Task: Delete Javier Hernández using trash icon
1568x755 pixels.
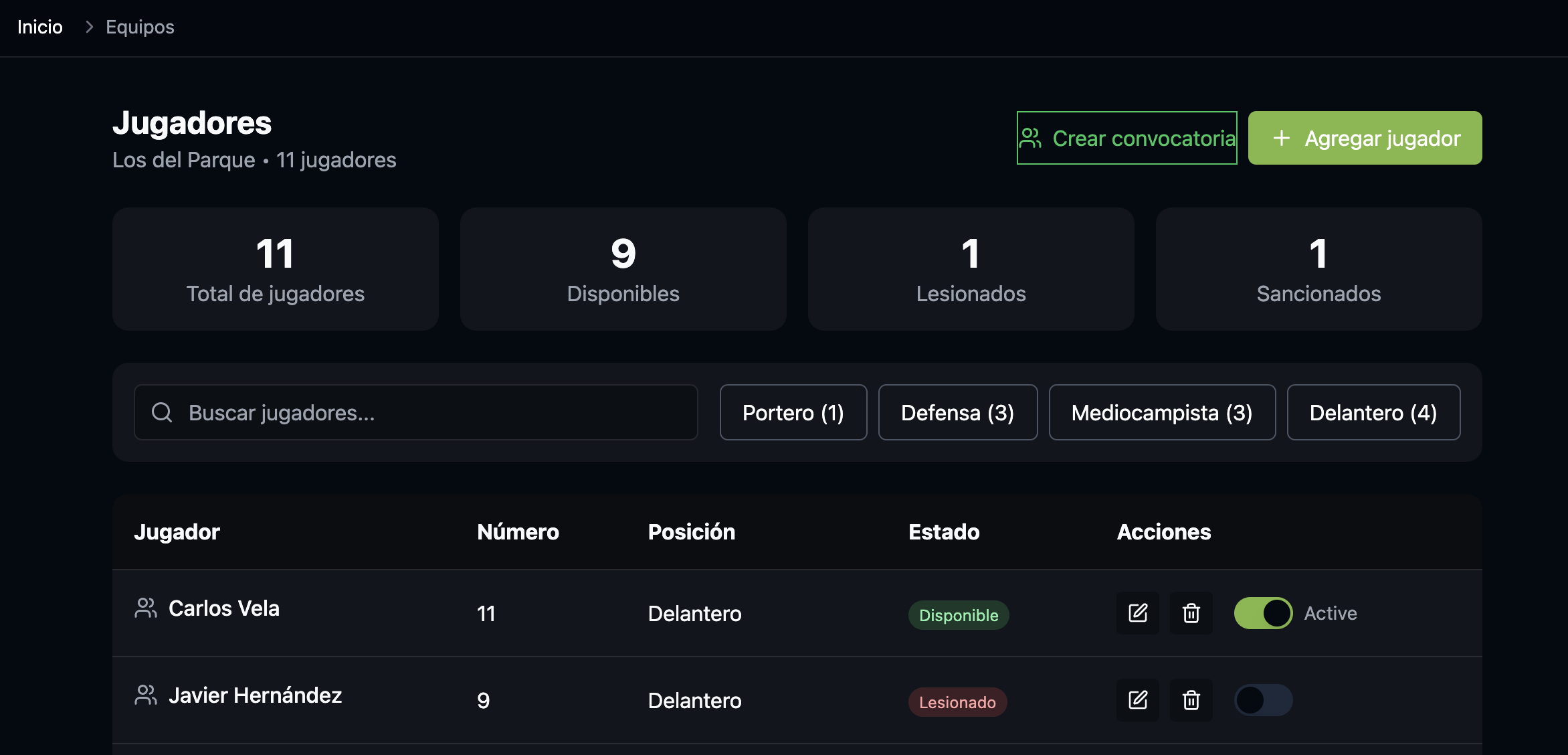Action: (1191, 700)
